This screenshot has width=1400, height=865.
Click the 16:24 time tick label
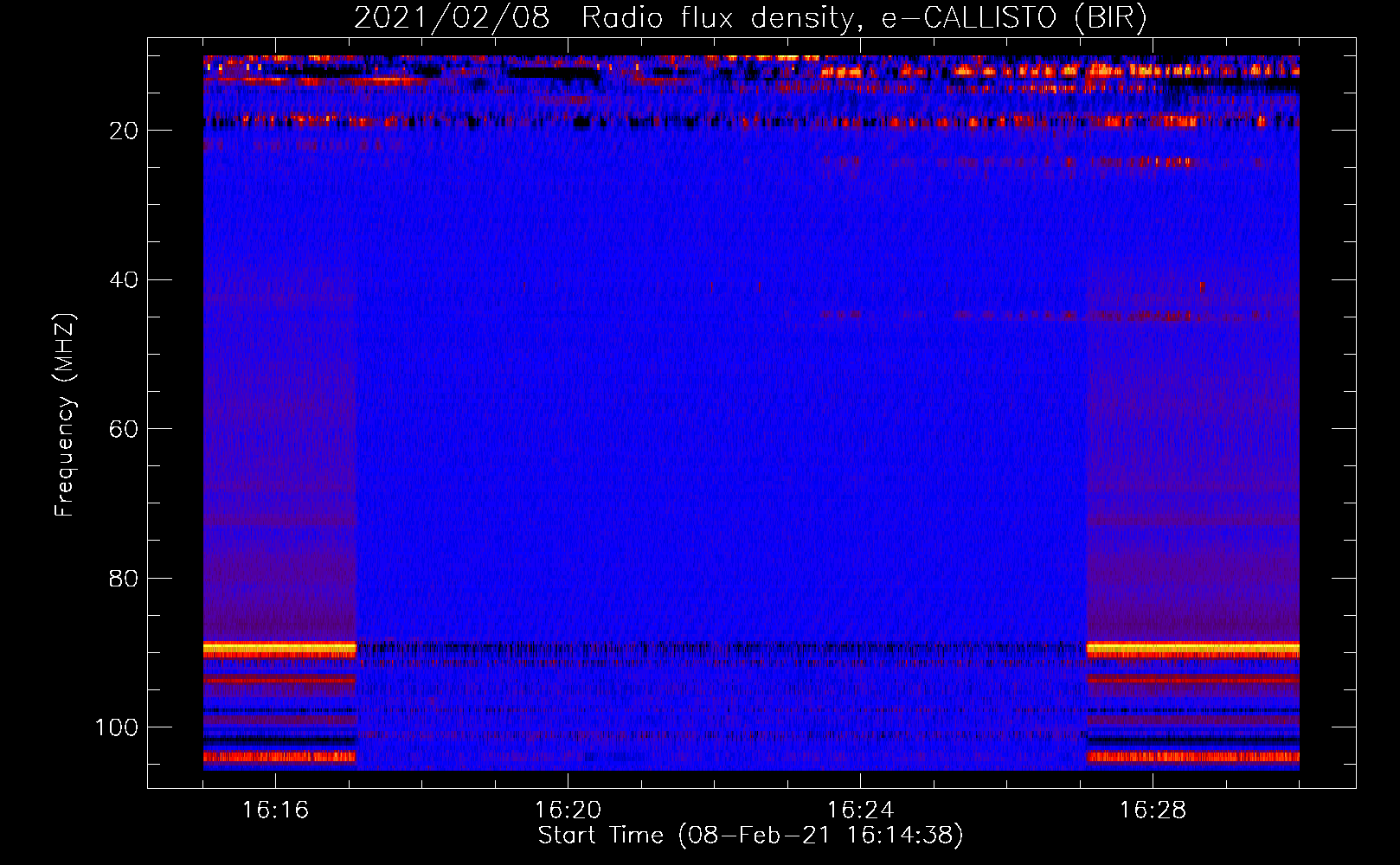[860, 810]
